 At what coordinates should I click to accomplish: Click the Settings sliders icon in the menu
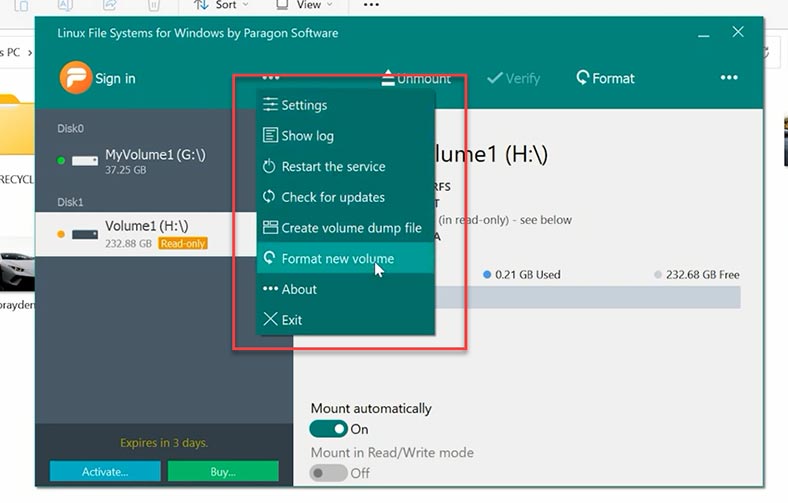click(270, 104)
